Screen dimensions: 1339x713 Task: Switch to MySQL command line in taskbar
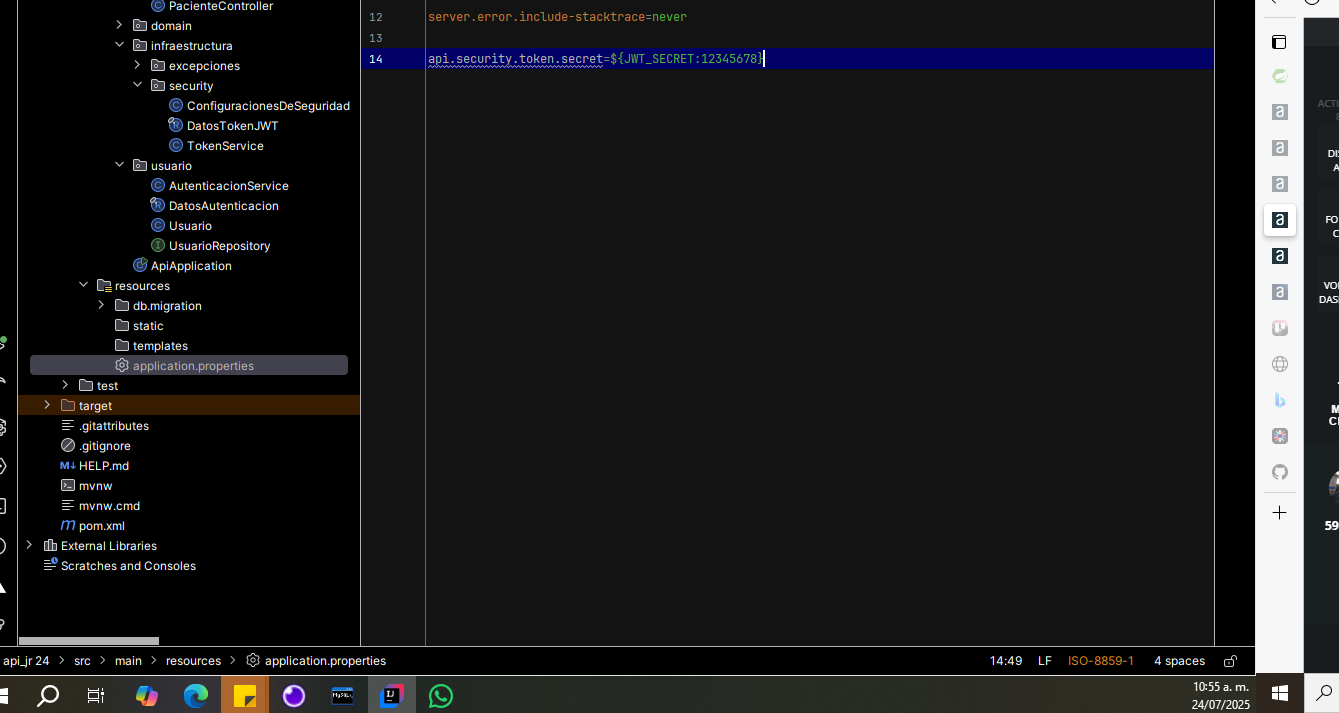343,695
